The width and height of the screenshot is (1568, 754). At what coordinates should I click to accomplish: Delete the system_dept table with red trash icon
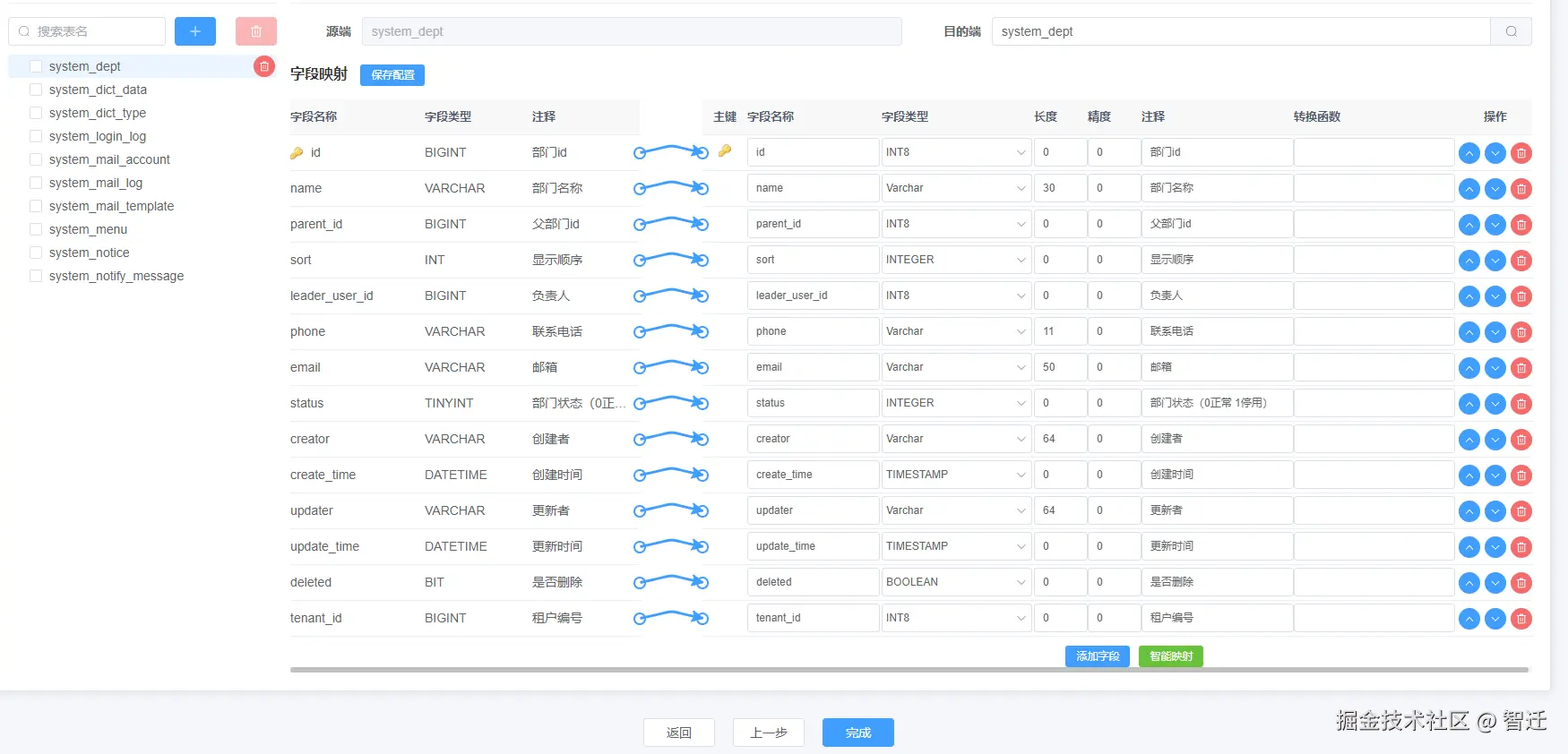point(264,66)
